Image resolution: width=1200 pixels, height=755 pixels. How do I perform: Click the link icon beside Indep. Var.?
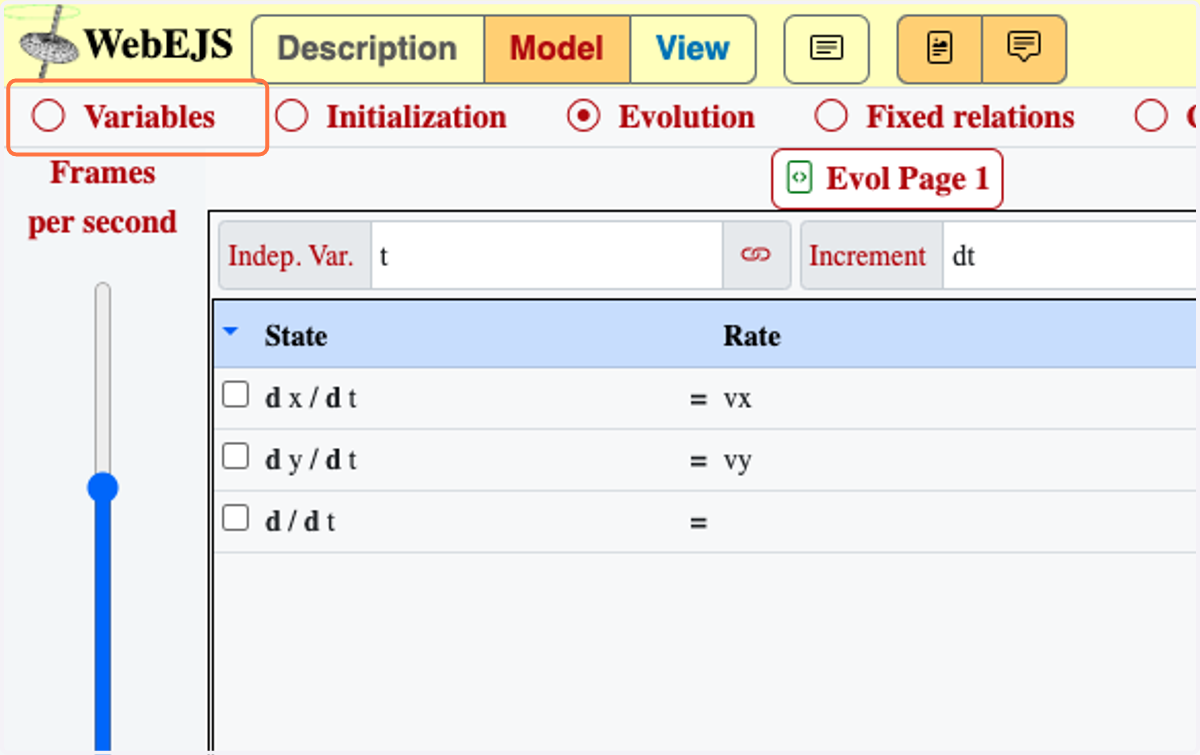(756, 256)
